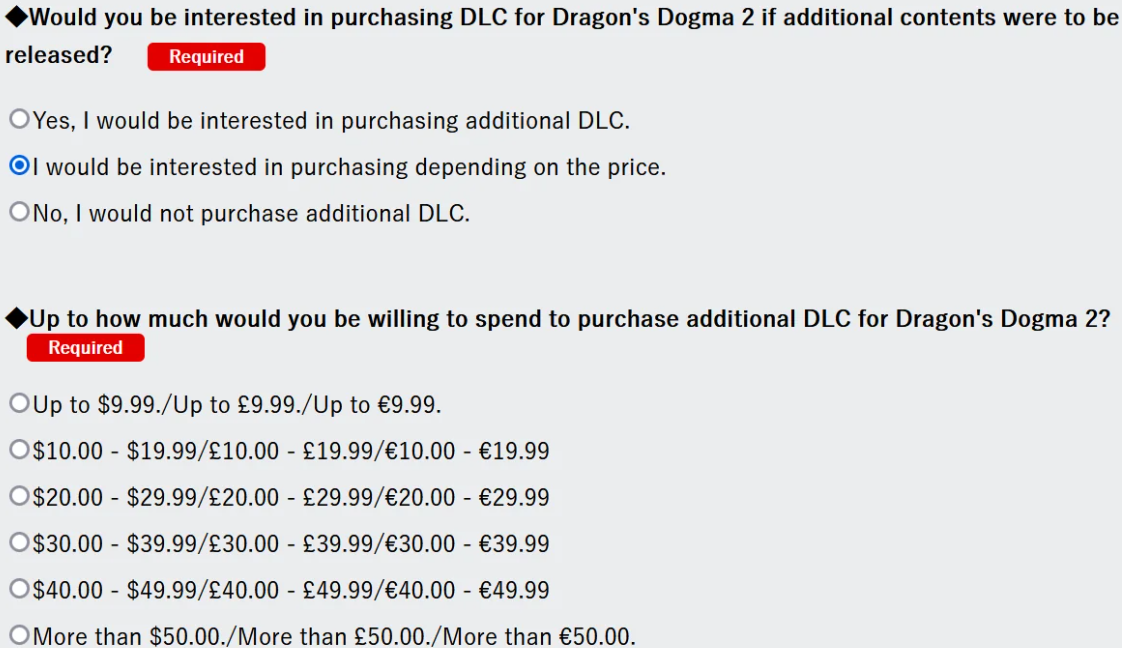Select the '$30.00 - $39.99' radio button
Screen dimensions: 1122x648
coord(19,542)
